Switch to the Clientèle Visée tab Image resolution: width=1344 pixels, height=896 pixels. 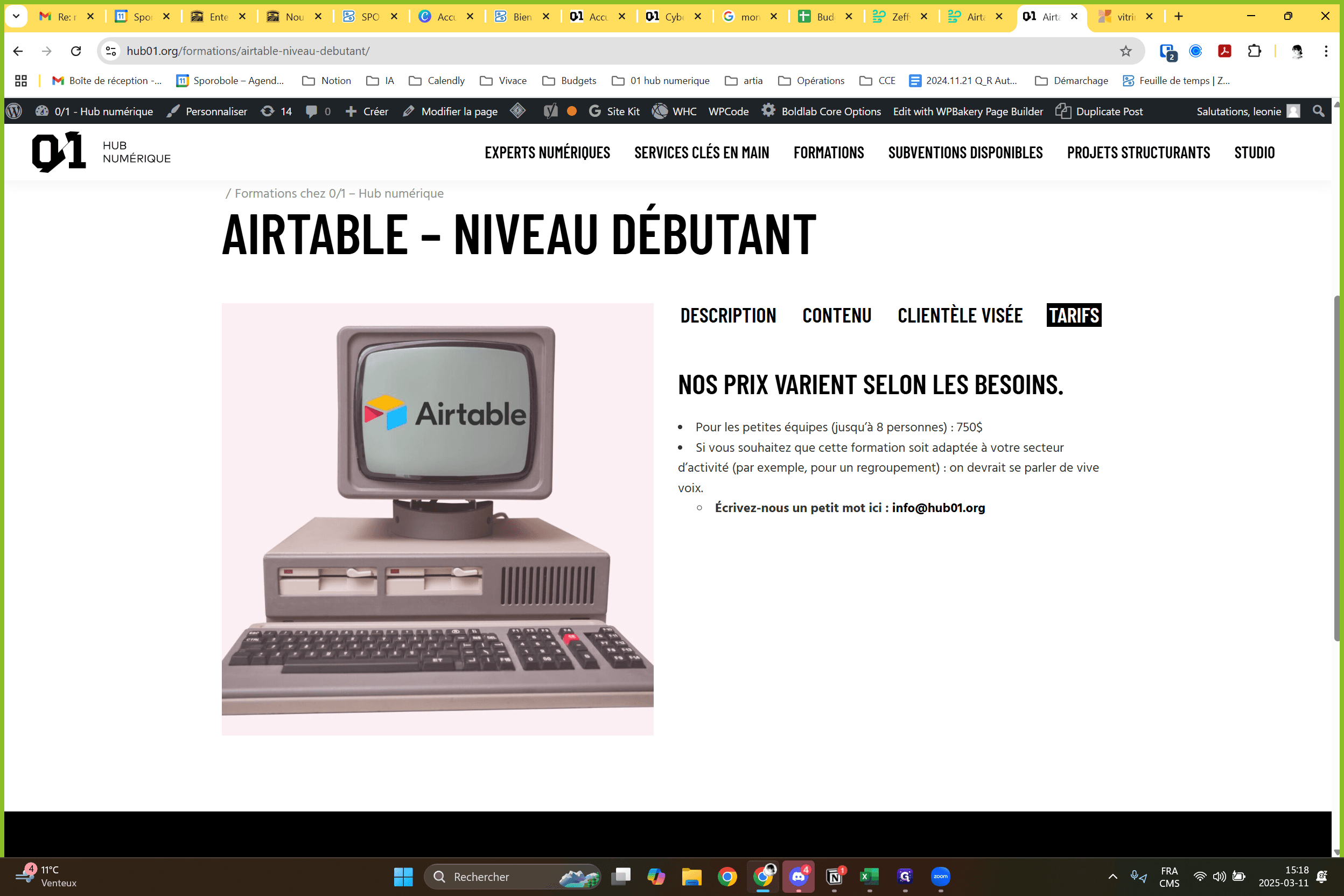960,315
